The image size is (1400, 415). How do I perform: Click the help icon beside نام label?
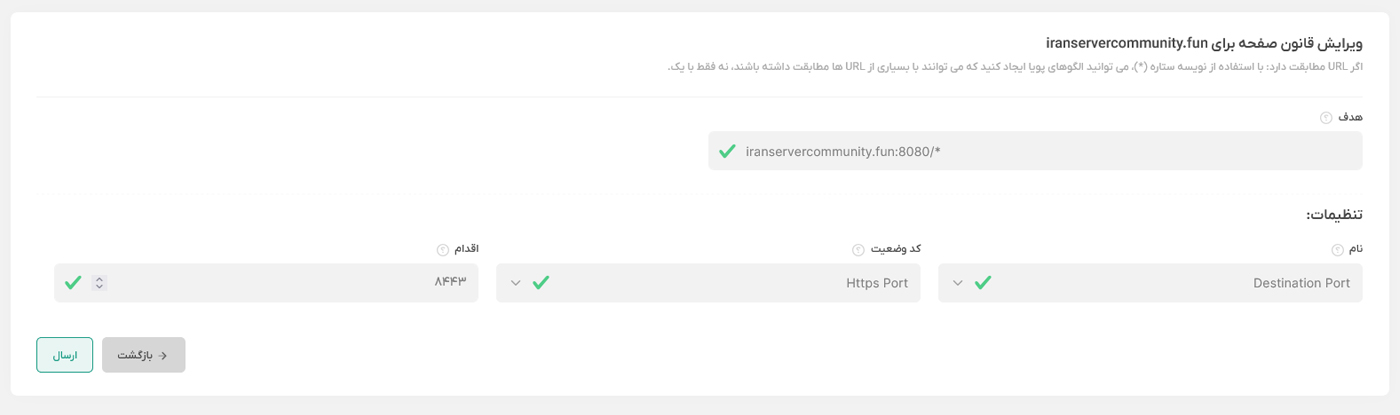[x=1339, y=250]
